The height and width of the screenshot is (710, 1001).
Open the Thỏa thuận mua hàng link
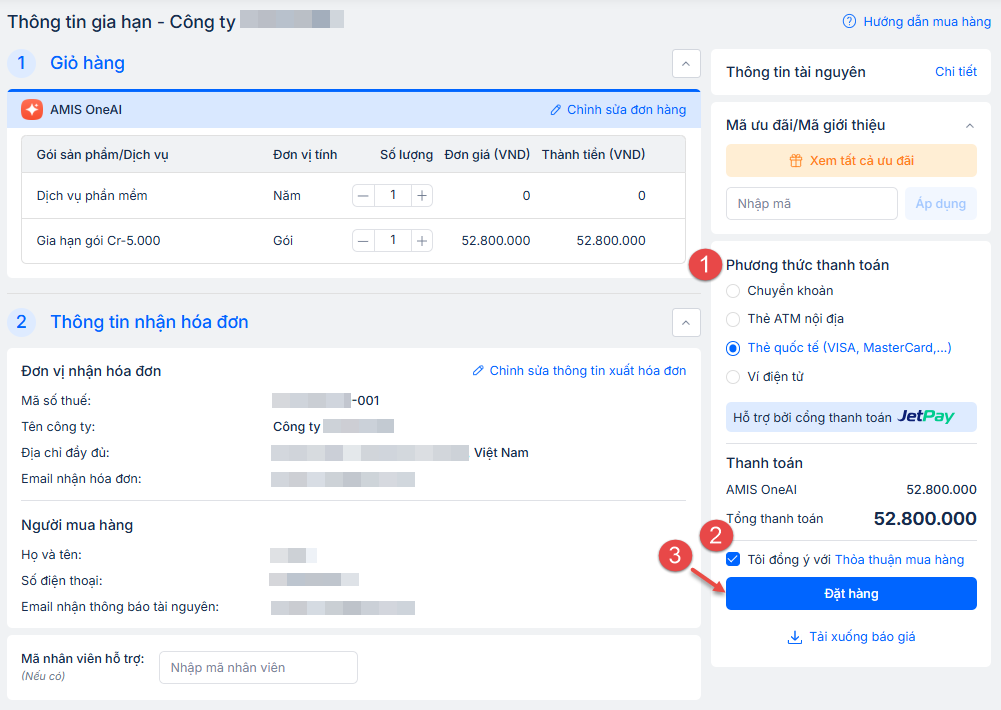tap(899, 560)
